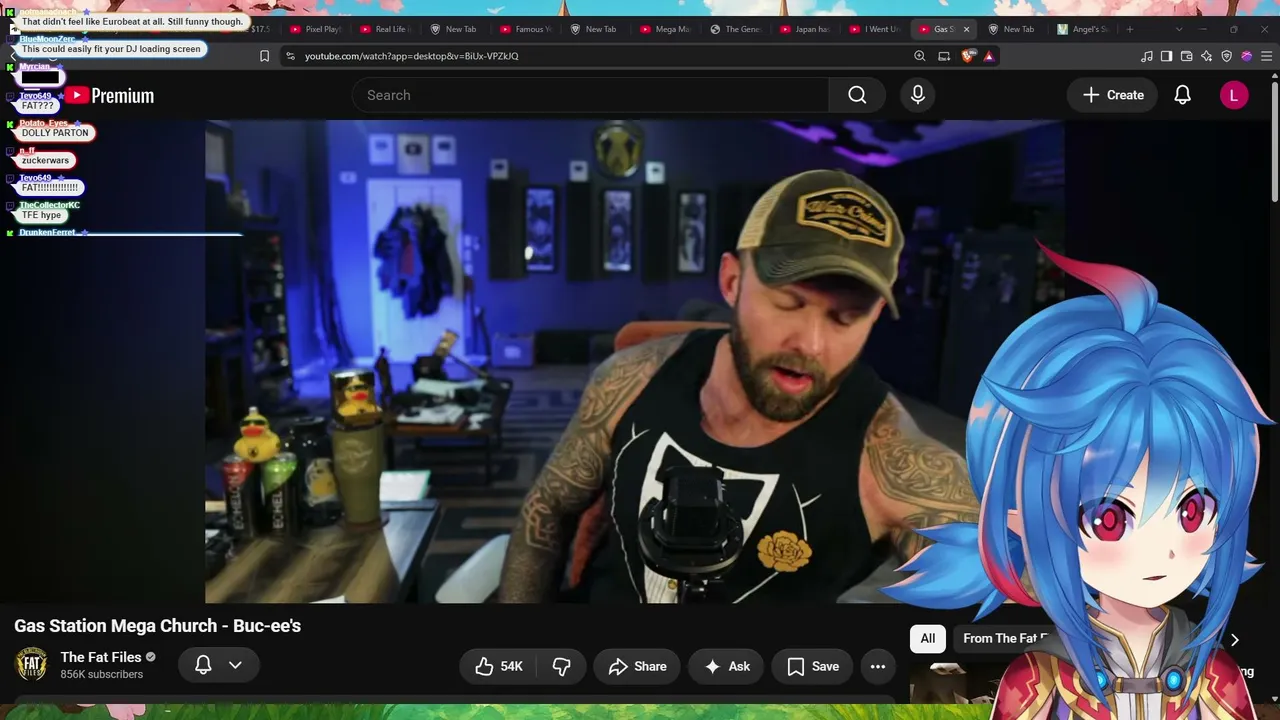Open The Fat Files channel name link

coord(101,657)
